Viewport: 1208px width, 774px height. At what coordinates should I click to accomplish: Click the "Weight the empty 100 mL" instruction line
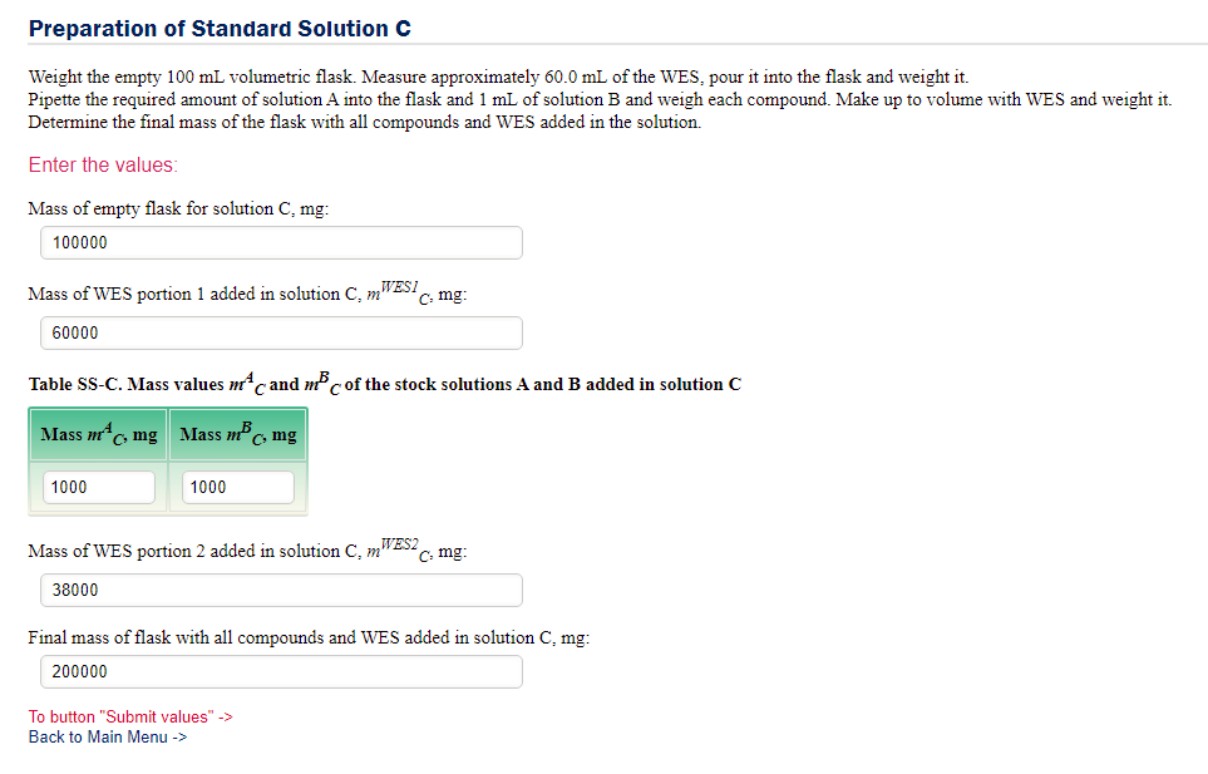pyautogui.click(x=498, y=77)
